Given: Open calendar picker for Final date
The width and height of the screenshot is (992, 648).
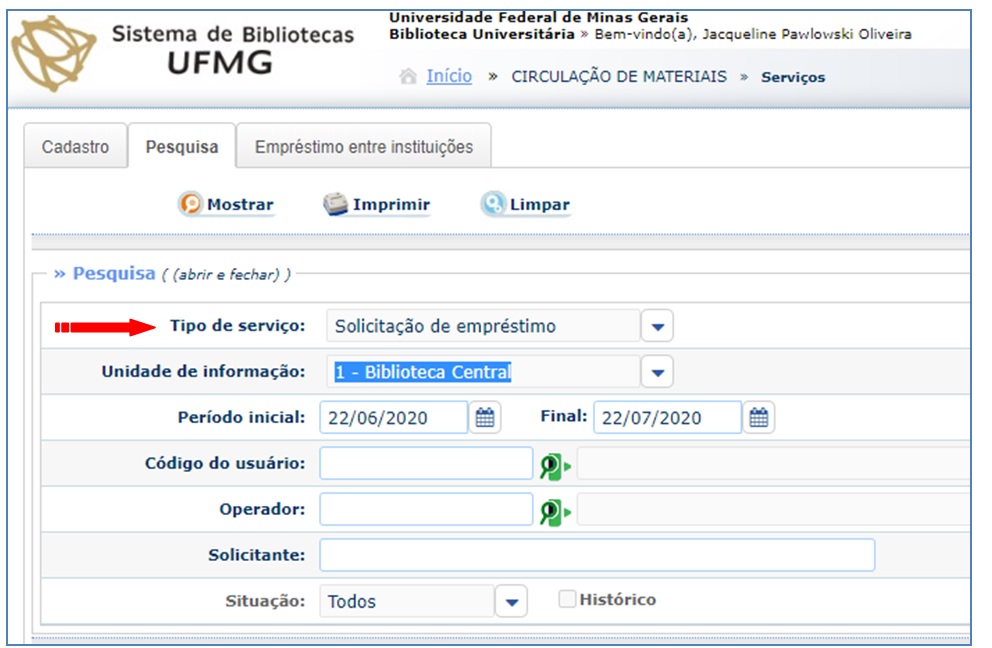Looking at the screenshot, I should coord(759,418).
